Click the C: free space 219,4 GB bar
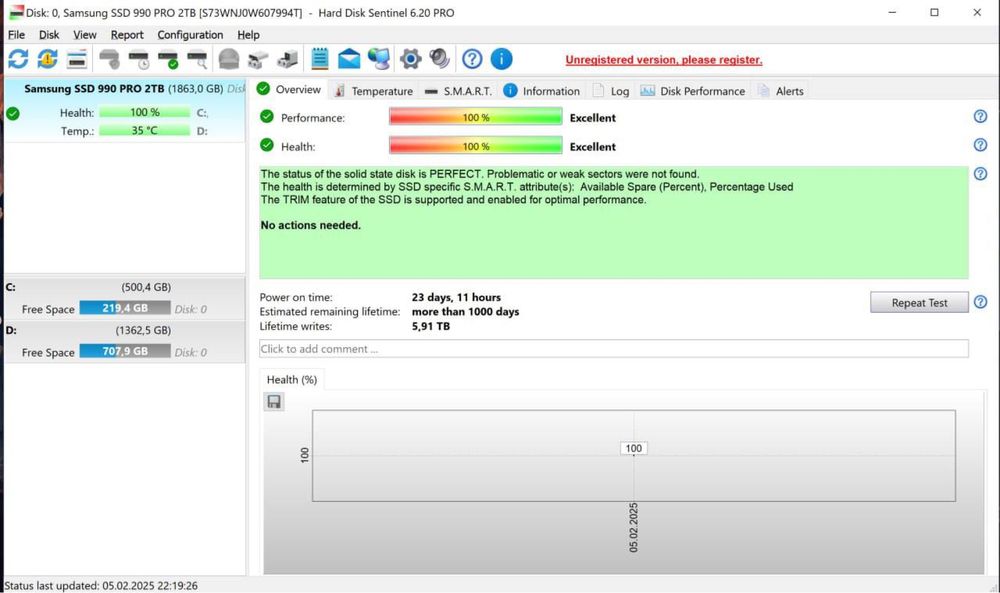The width and height of the screenshot is (1000, 593). [125, 309]
